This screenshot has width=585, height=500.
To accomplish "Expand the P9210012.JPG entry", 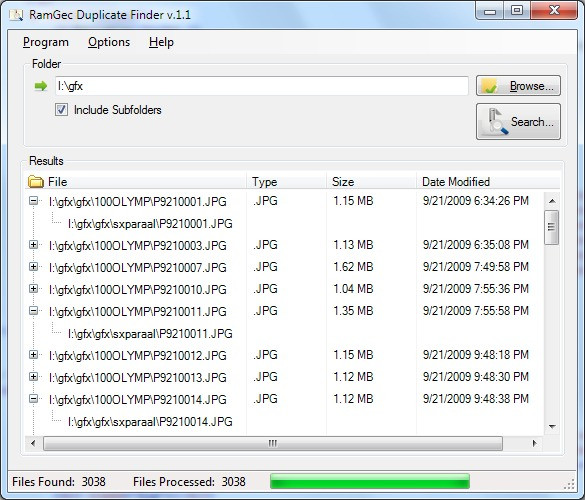I will tap(34, 355).
